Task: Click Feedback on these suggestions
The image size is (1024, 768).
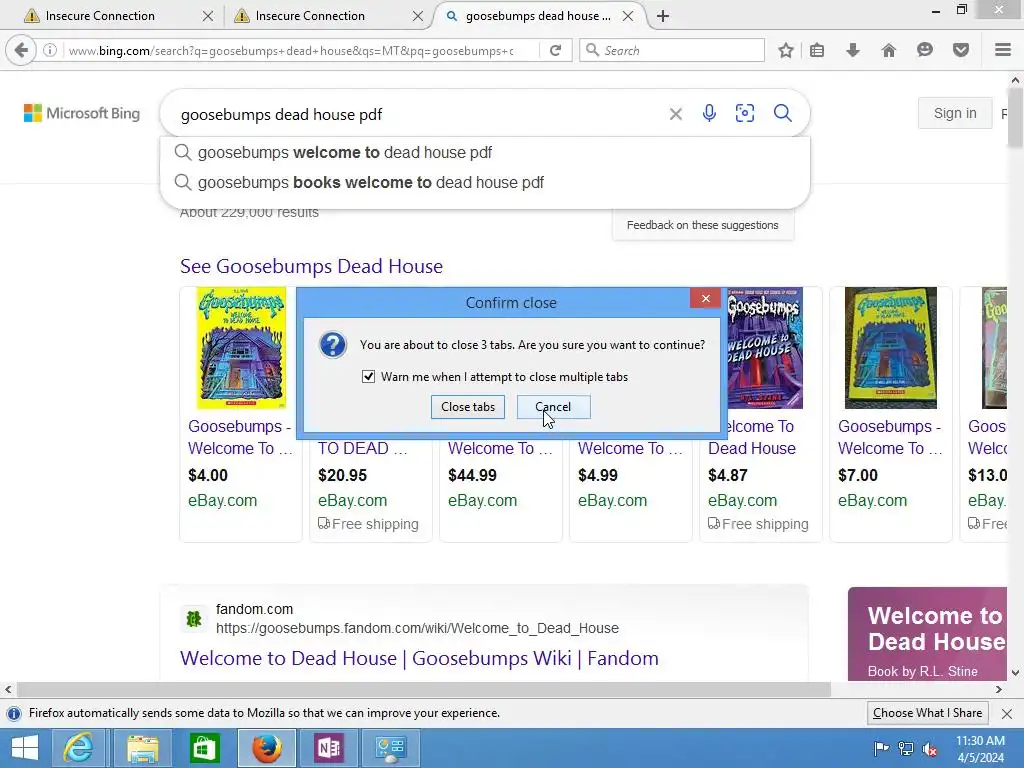Action: (x=703, y=225)
